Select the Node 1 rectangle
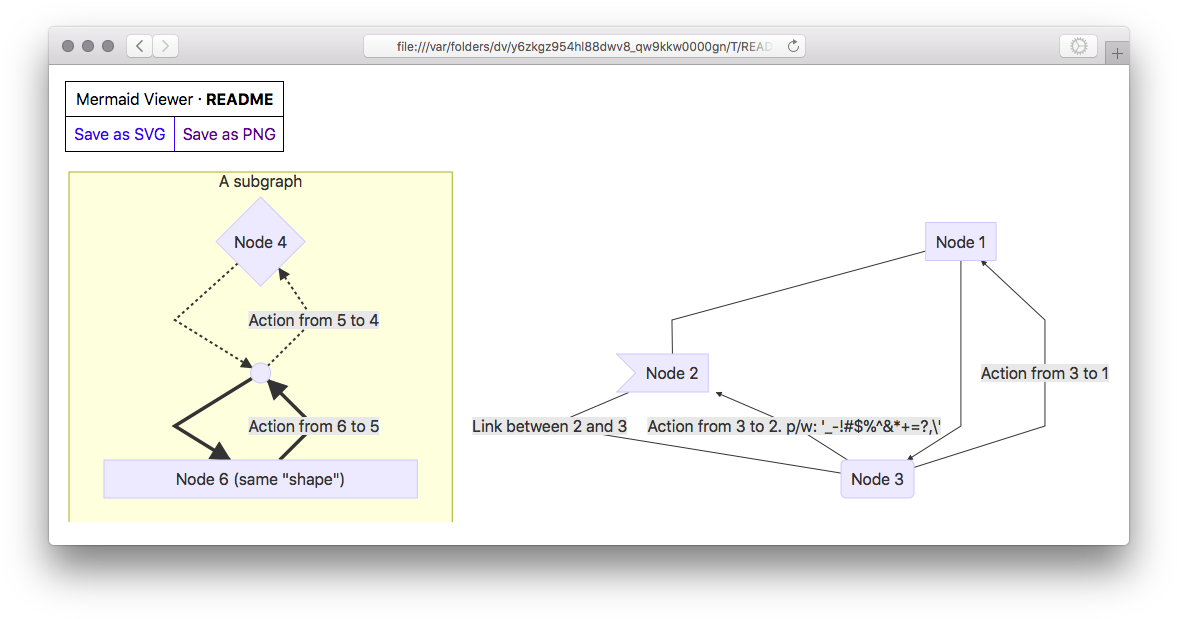This screenshot has height=619, width=1177. pyautogui.click(x=960, y=242)
